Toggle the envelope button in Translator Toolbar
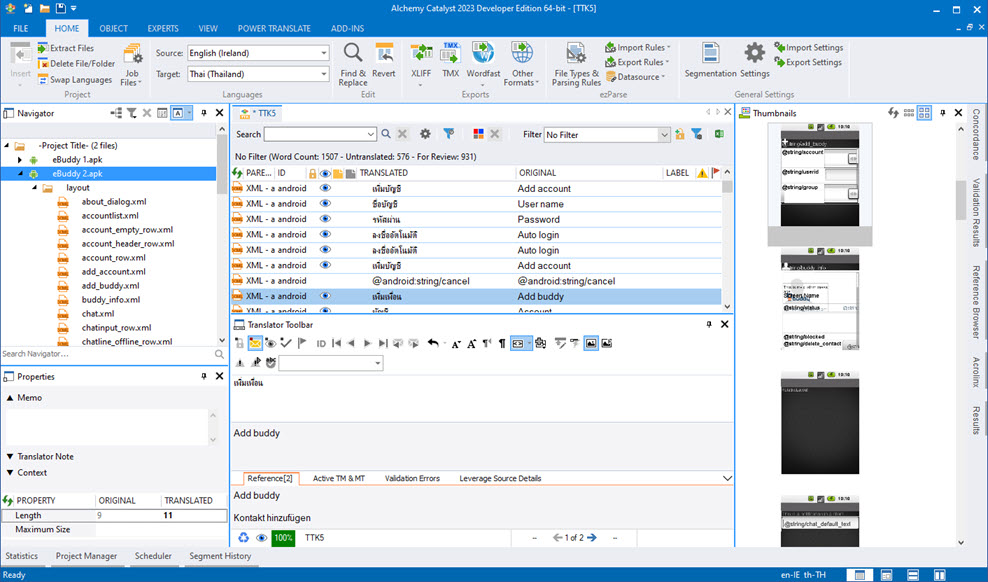 (x=255, y=343)
